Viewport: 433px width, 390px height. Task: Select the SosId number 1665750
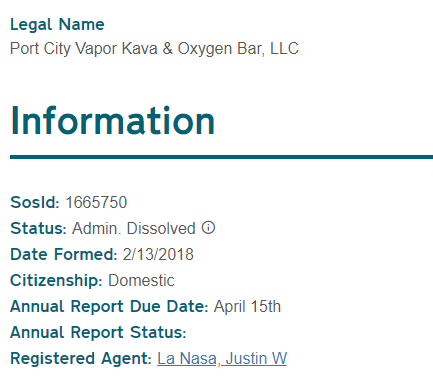tap(96, 202)
